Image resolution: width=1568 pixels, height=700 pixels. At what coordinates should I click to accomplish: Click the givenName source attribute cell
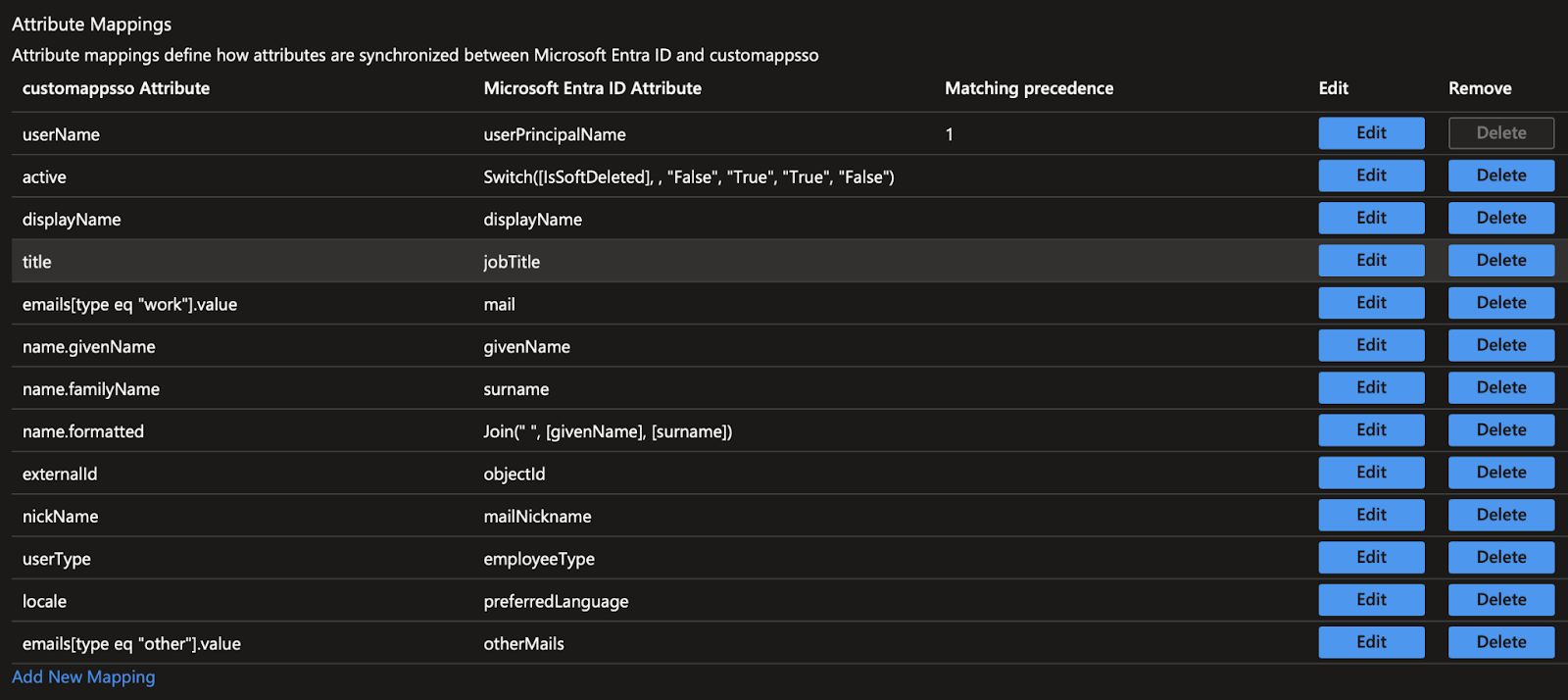526,347
